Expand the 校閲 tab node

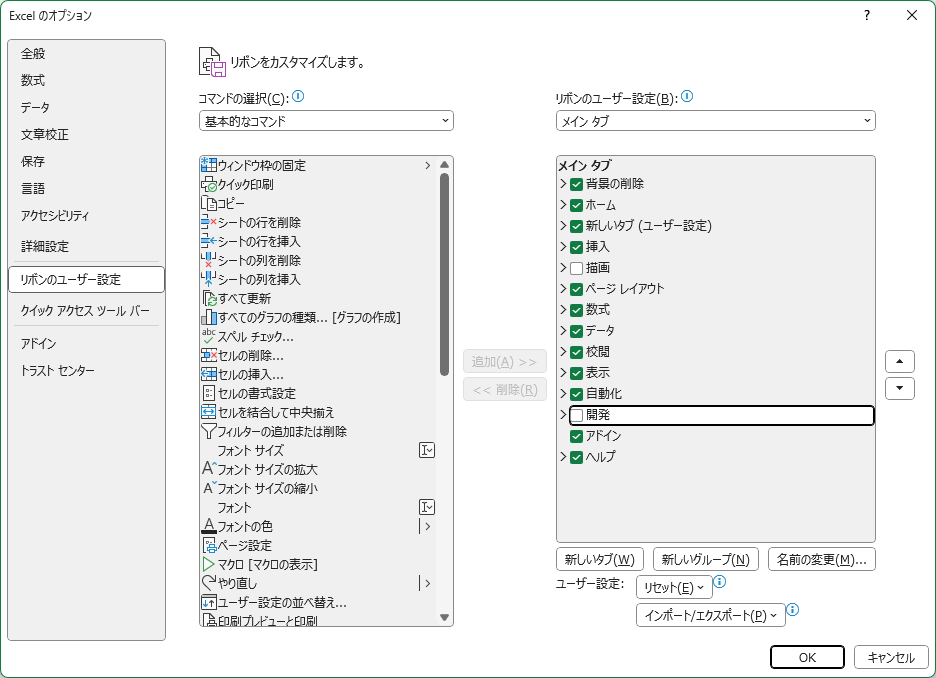click(563, 352)
